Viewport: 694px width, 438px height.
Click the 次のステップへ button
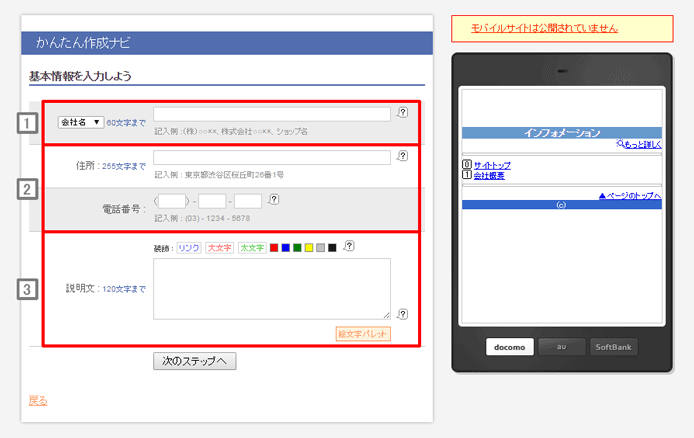click(195, 361)
